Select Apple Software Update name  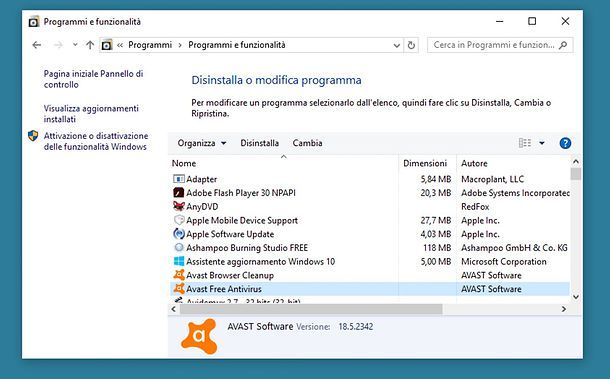230,234
